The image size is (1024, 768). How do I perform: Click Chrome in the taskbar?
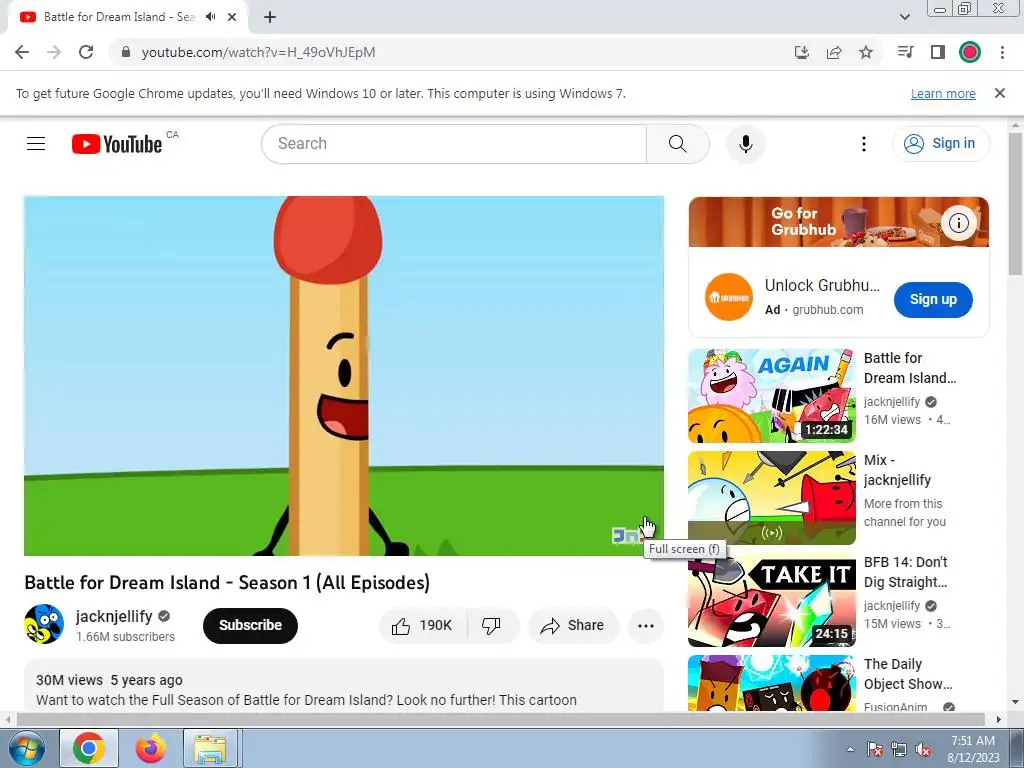pos(89,748)
